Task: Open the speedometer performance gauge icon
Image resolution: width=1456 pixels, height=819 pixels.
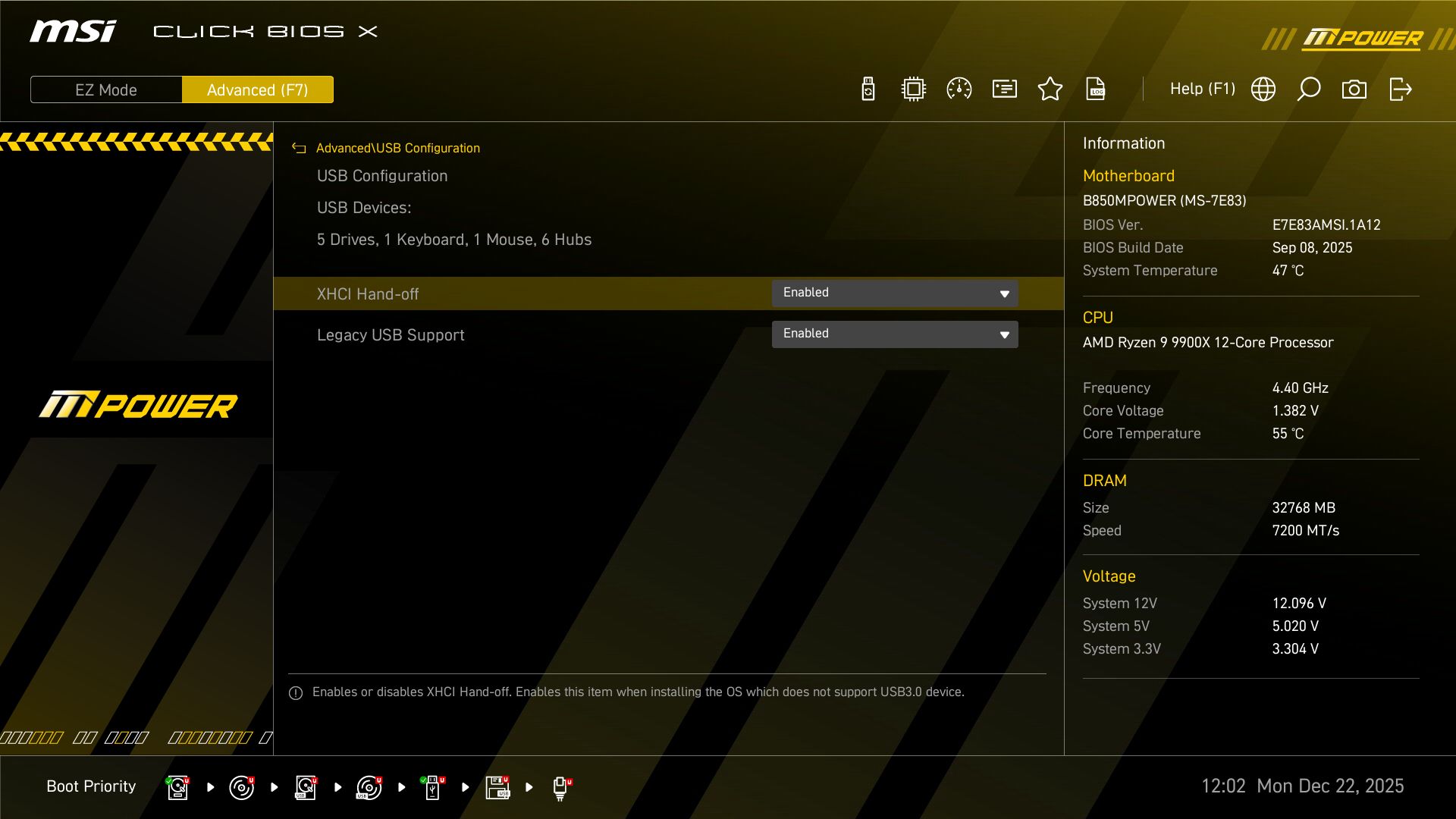Action: (x=959, y=89)
